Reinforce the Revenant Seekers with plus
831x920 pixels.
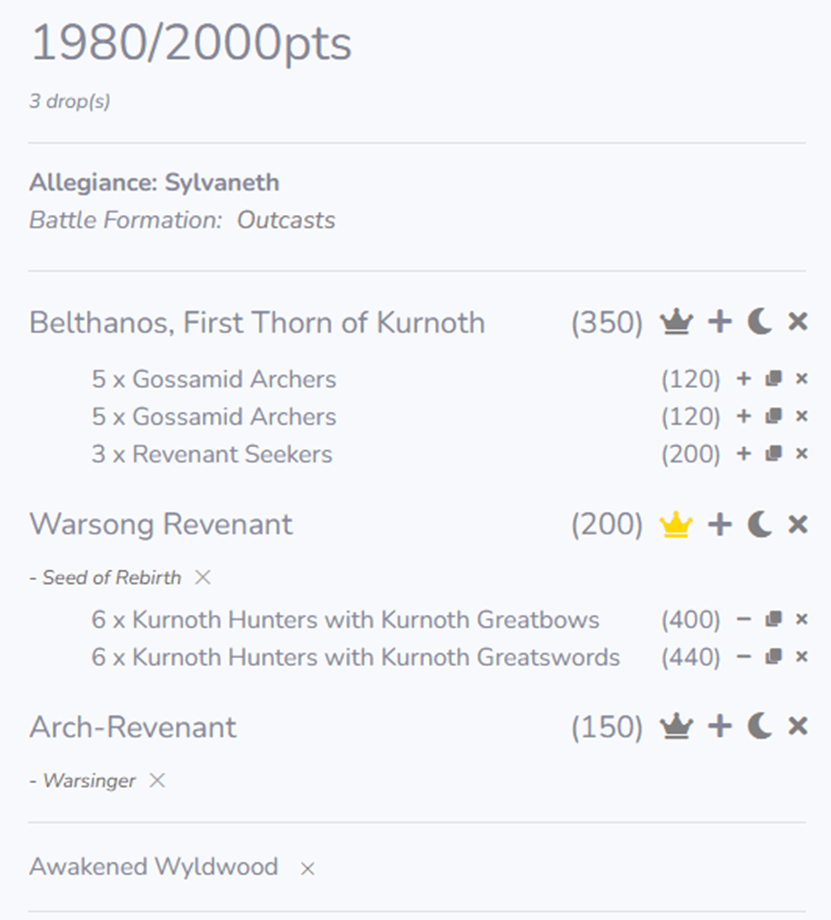click(743, 454)
